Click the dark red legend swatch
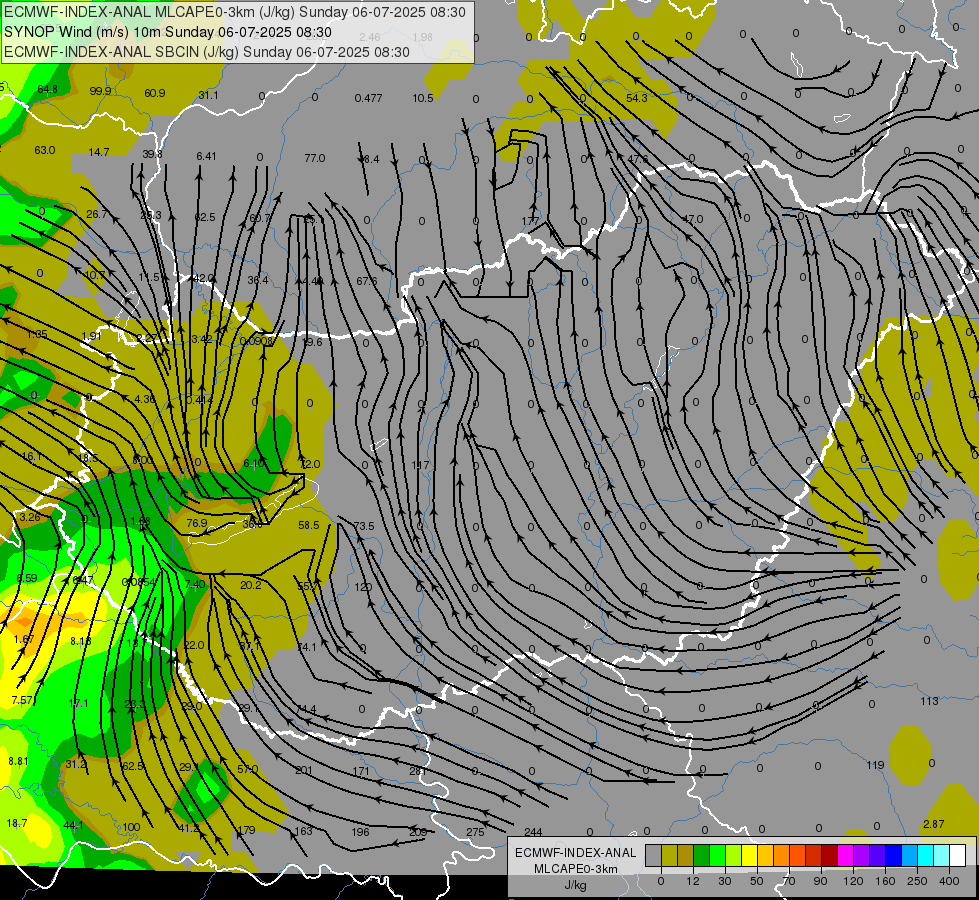 point(829,855)
